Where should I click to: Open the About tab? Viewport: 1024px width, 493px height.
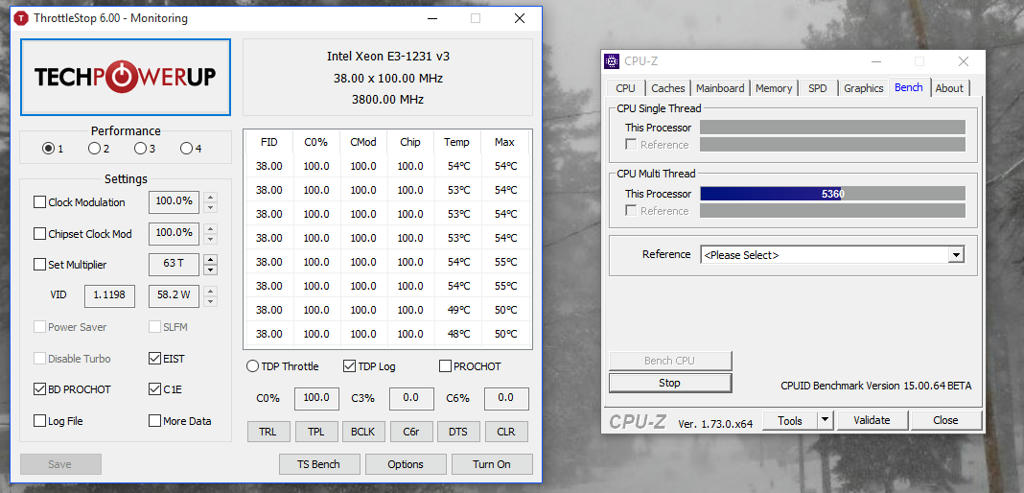click(949, 88)
